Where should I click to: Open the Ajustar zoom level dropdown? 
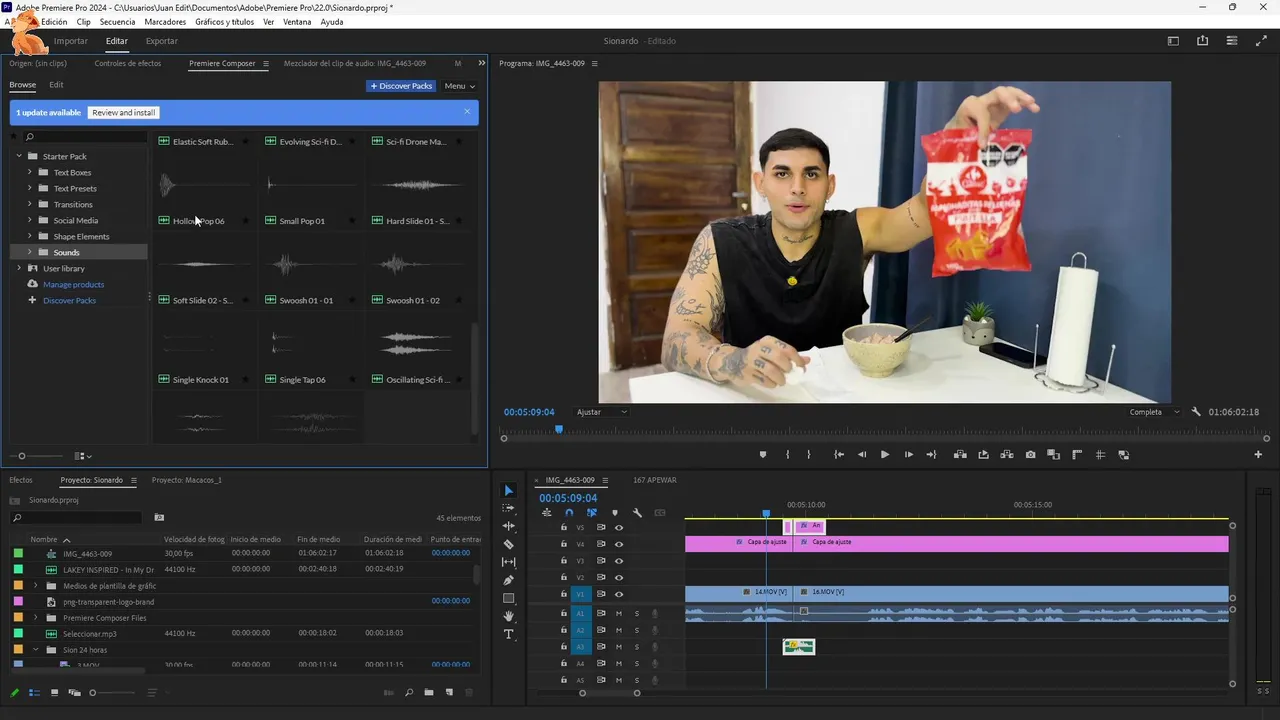(602, 412)
